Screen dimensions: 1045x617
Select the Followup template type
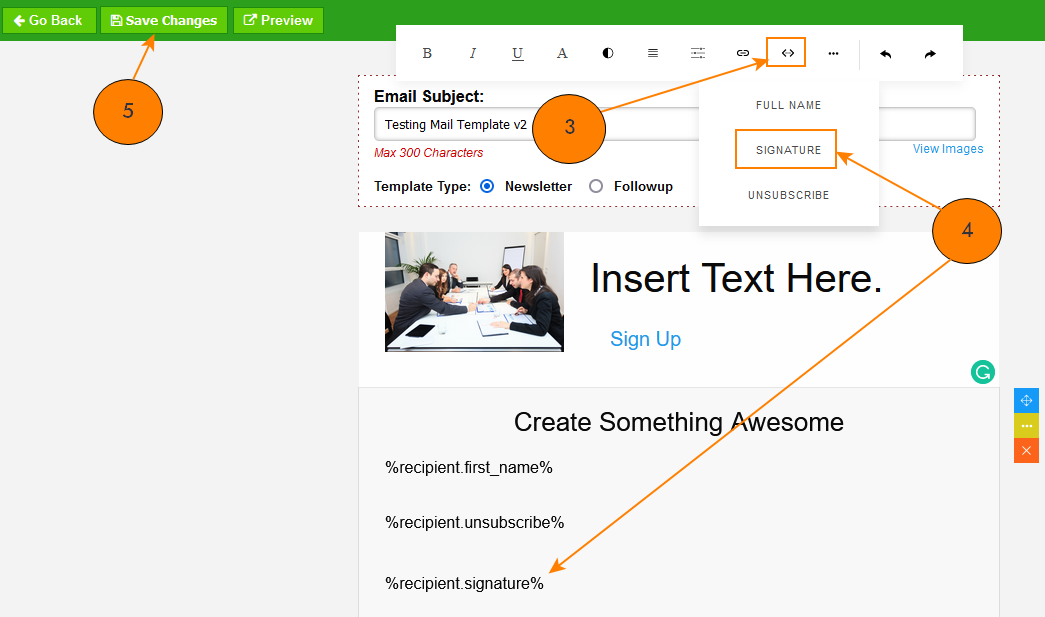tap(596, 186)
